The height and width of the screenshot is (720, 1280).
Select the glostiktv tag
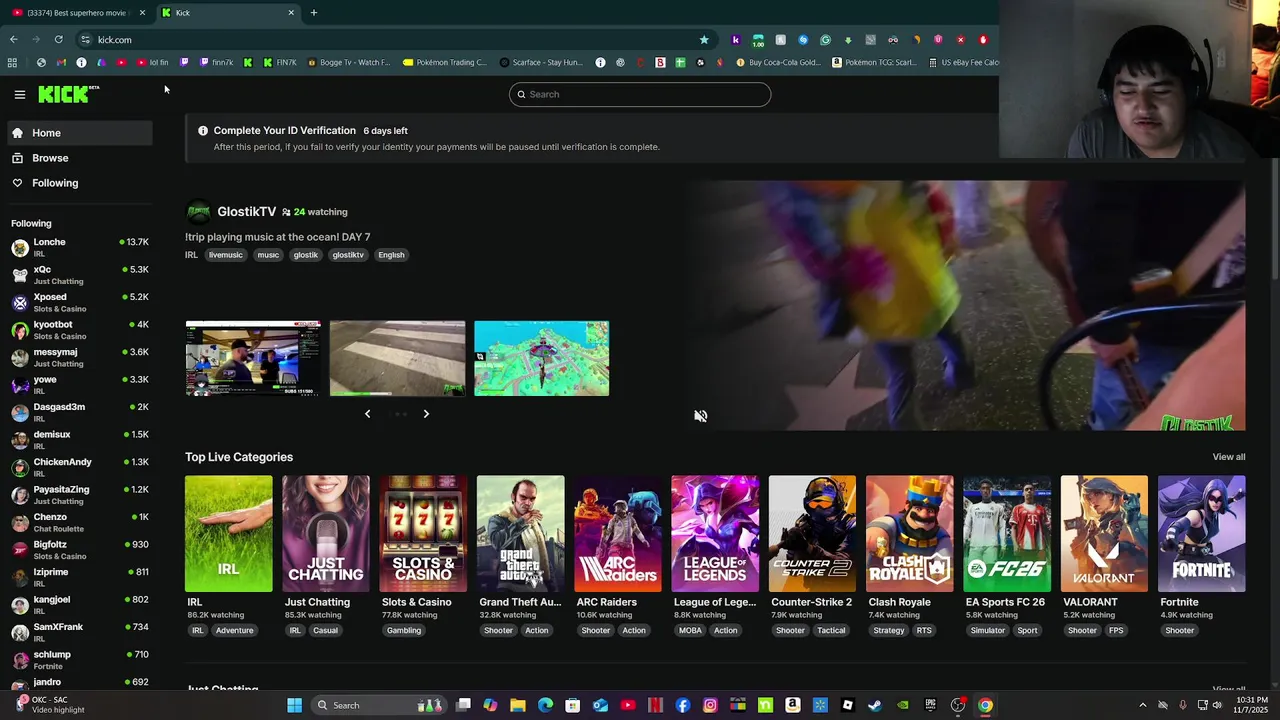pos(348,255)
